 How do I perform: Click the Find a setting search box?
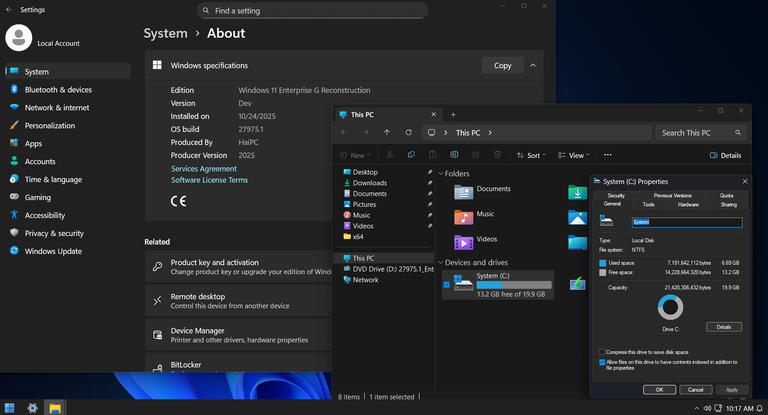click(312, 10)
